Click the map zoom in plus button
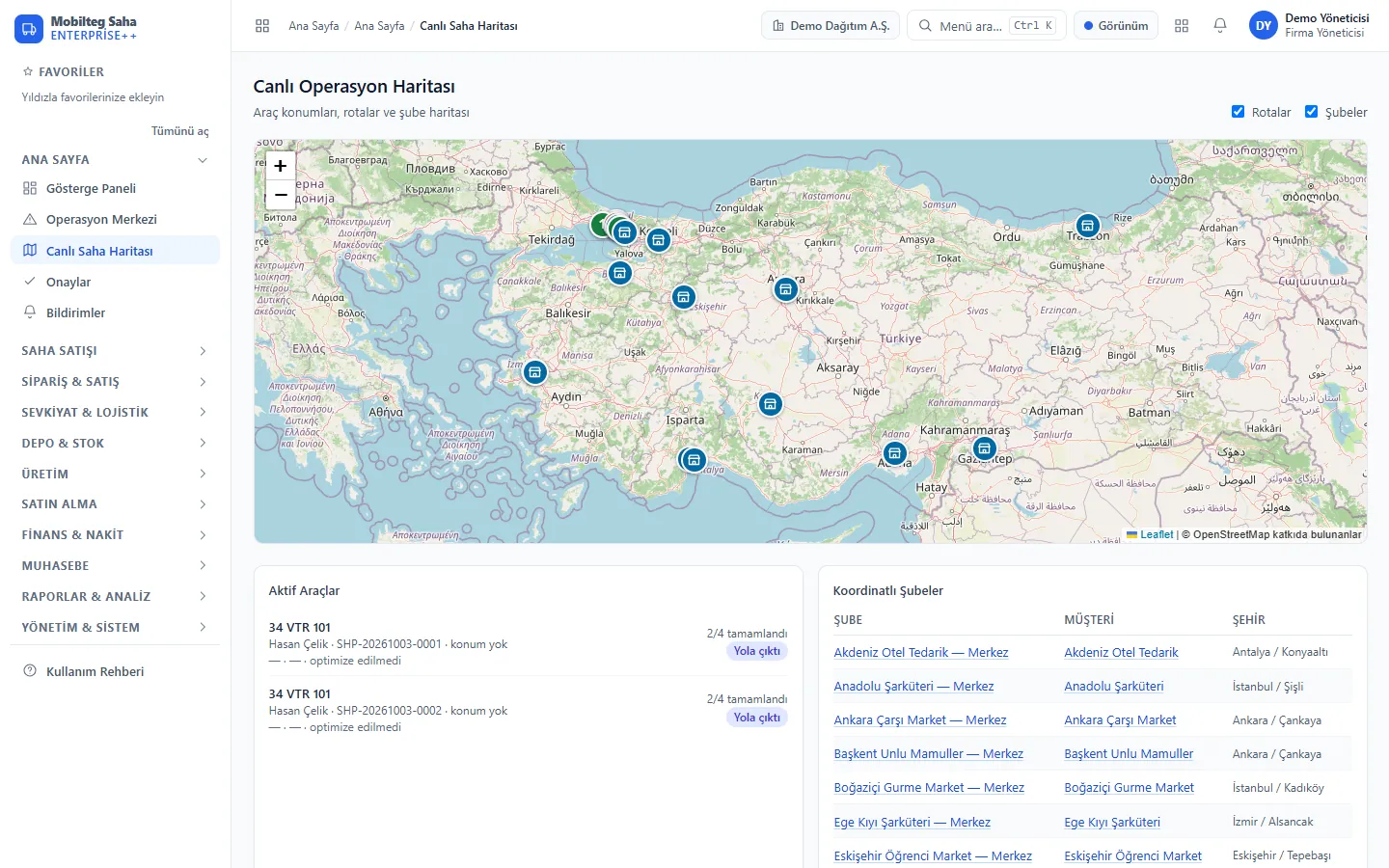The height and width of the screenshot is (868, 1389). (281, 166)
